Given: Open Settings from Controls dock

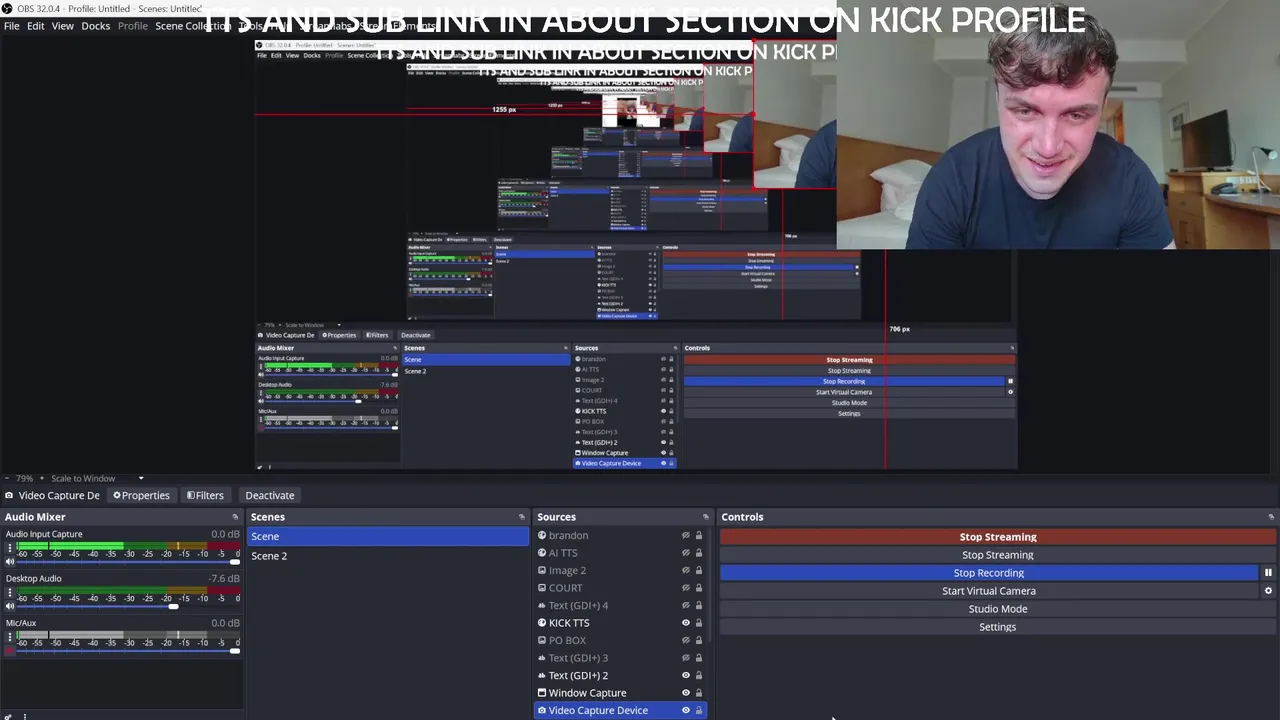Looking at the screenshot, I should coord(998,627).
